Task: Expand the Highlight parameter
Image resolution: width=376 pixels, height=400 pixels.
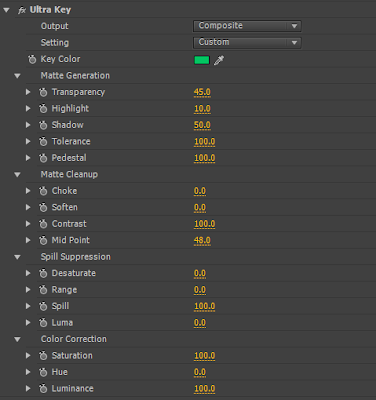Action: point(28,108)
